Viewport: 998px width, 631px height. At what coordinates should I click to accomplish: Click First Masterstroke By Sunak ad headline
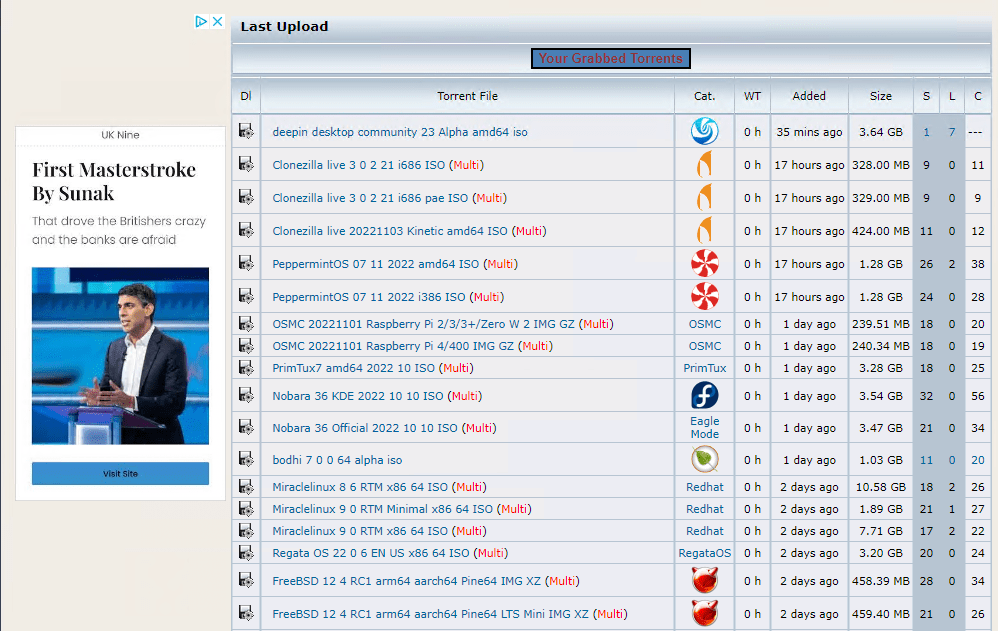click(114, 181)
